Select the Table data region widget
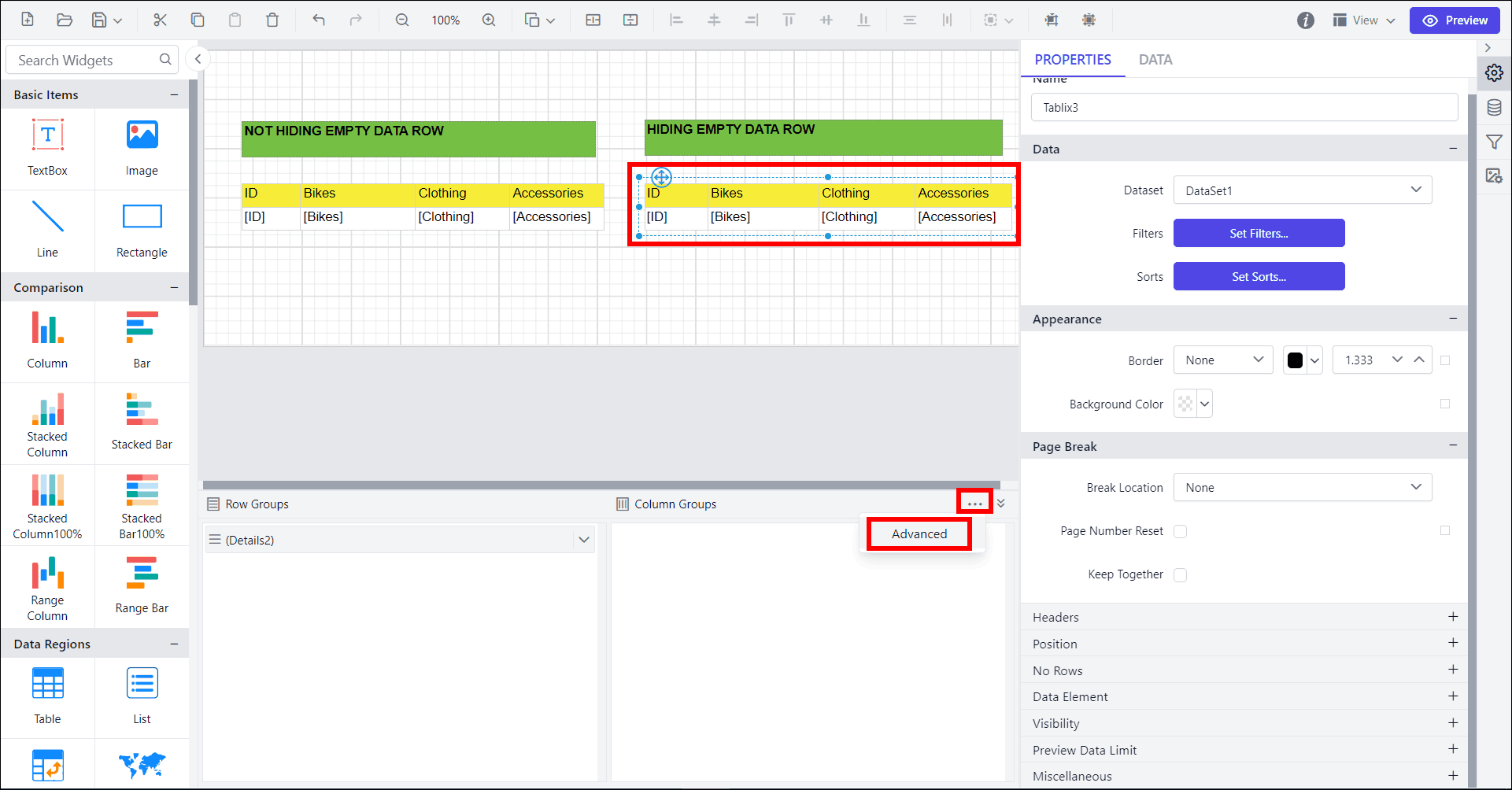This screenshot has height=790, width=1512. (x=47, y=695)
